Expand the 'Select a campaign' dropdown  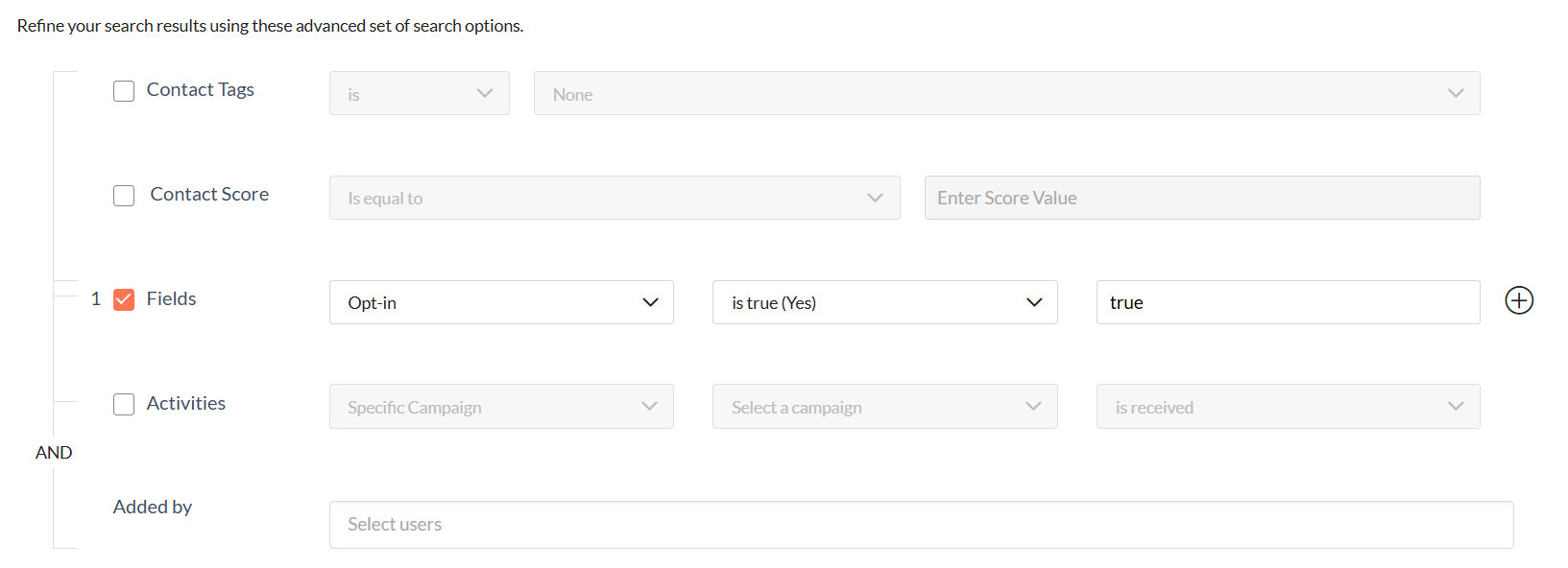tap(883, 407)
